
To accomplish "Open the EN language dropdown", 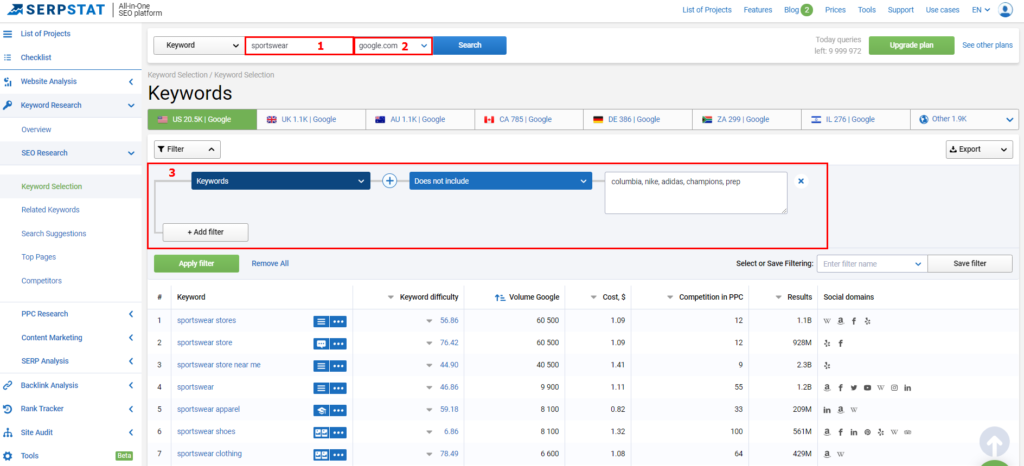I will point(981,10).
